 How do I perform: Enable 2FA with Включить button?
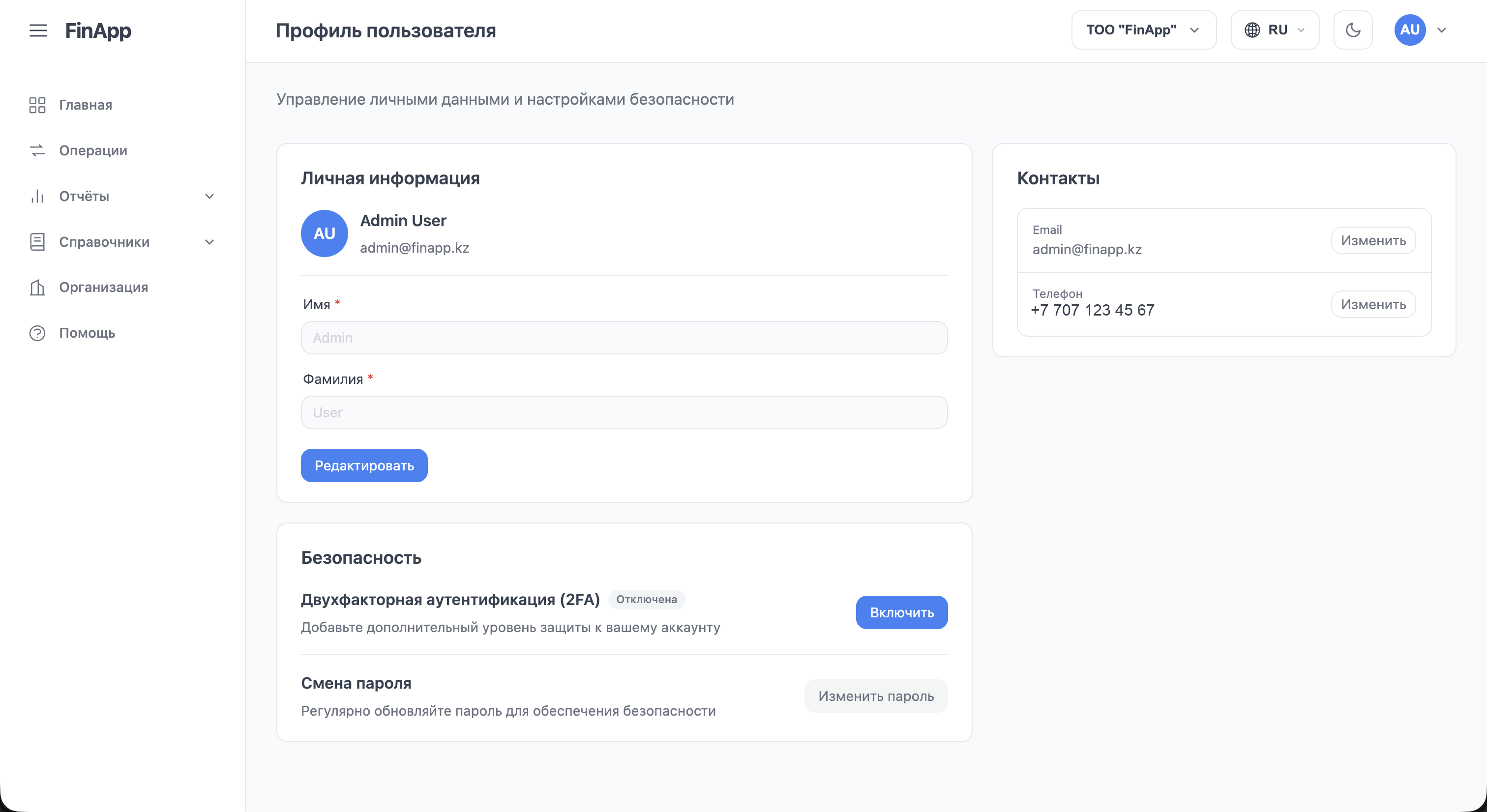pos(902,612)
